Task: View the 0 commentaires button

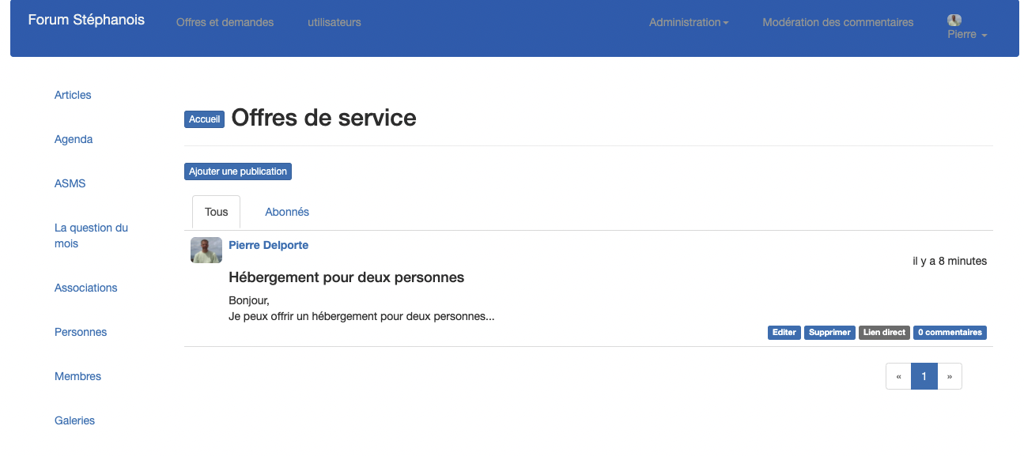Action: pyautogui.click(x=949, y=332)
